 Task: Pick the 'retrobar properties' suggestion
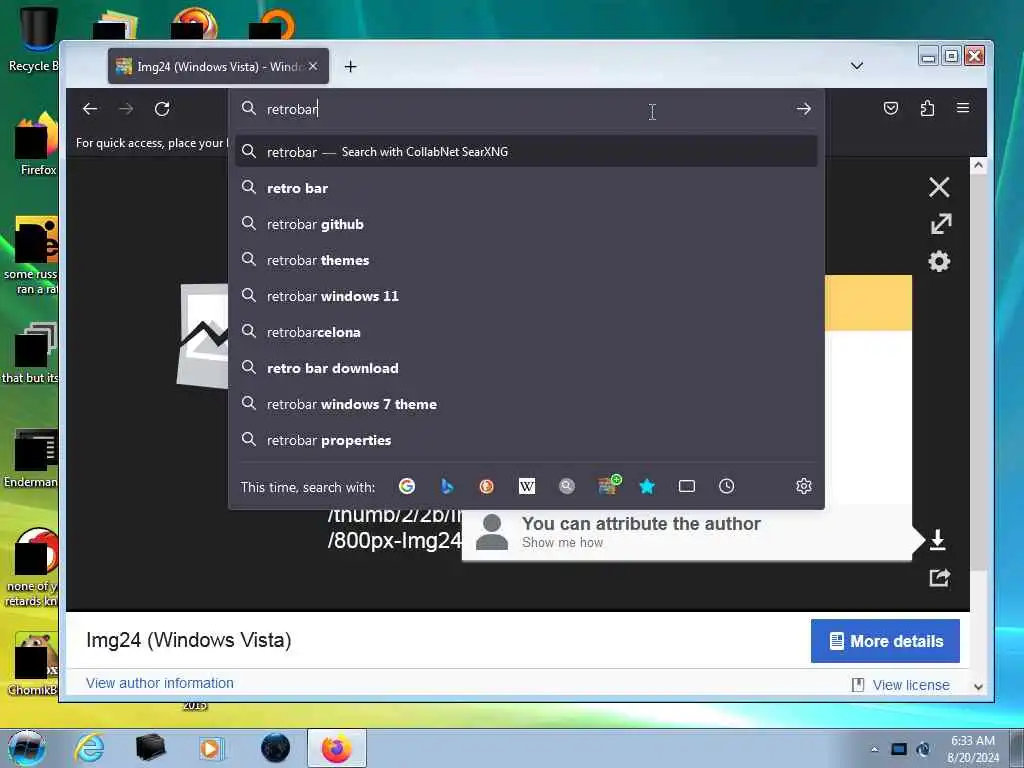coord(526,440)
